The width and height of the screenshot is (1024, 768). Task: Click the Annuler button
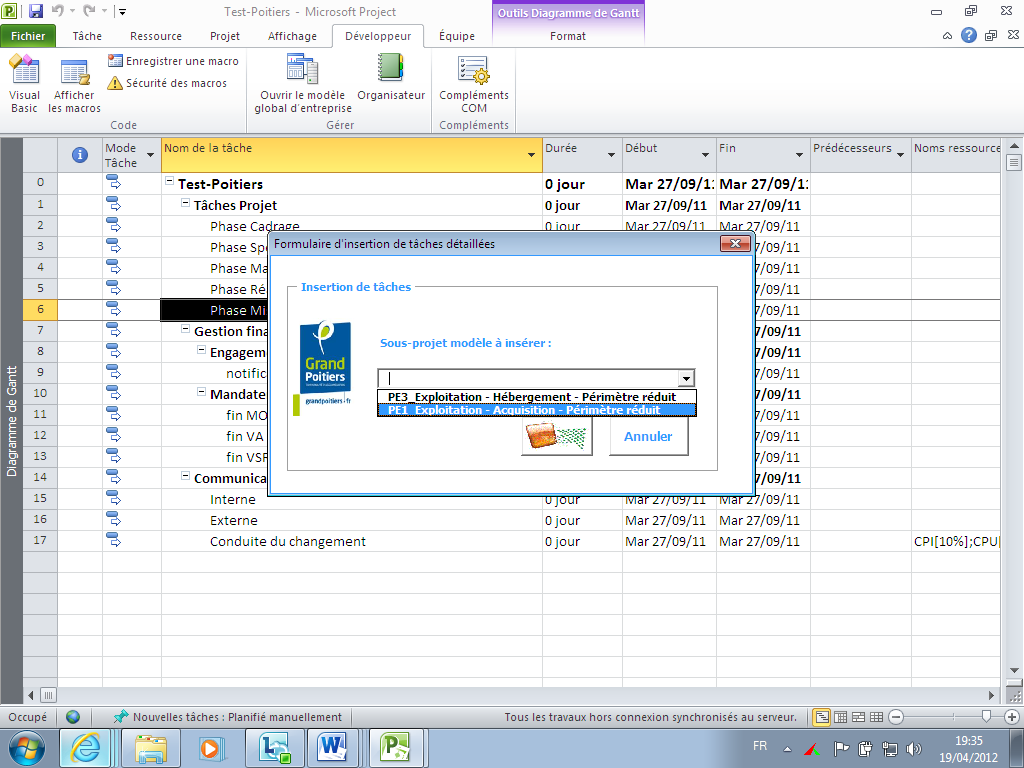648,436
